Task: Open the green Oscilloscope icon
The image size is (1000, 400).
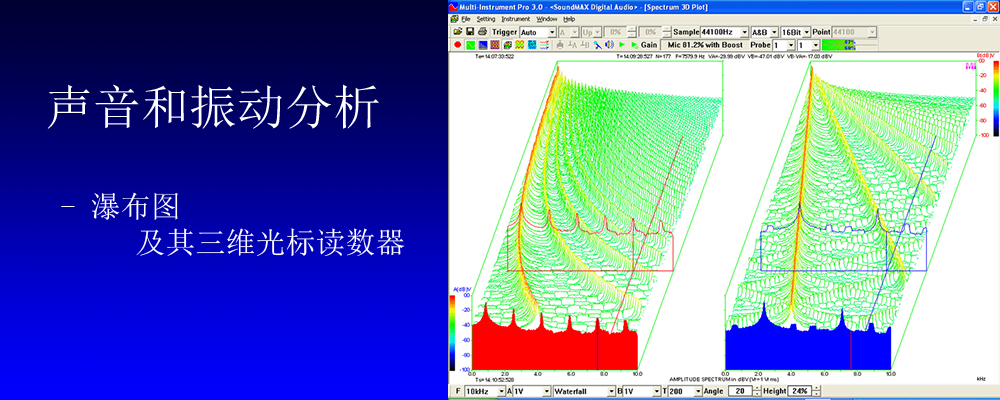Action: (470, 45)
